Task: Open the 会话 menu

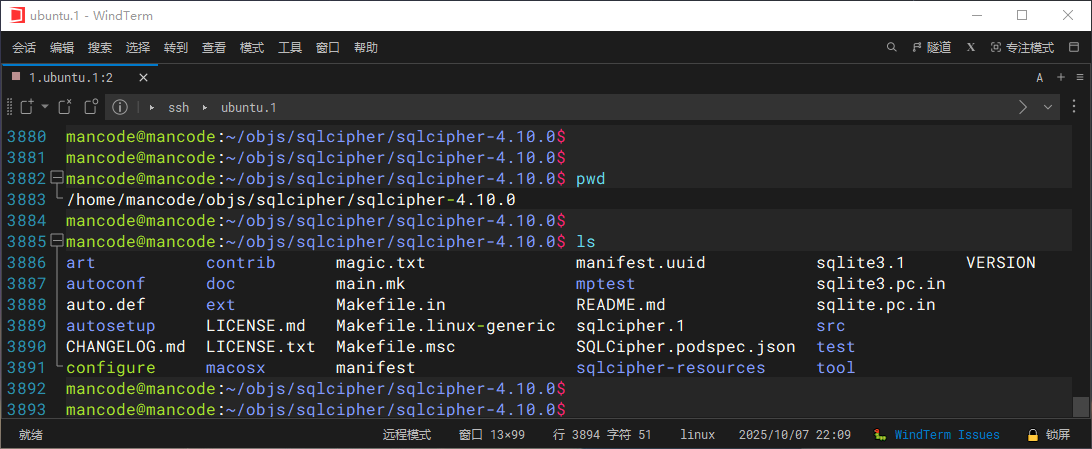Action: (x=24, y=47)
